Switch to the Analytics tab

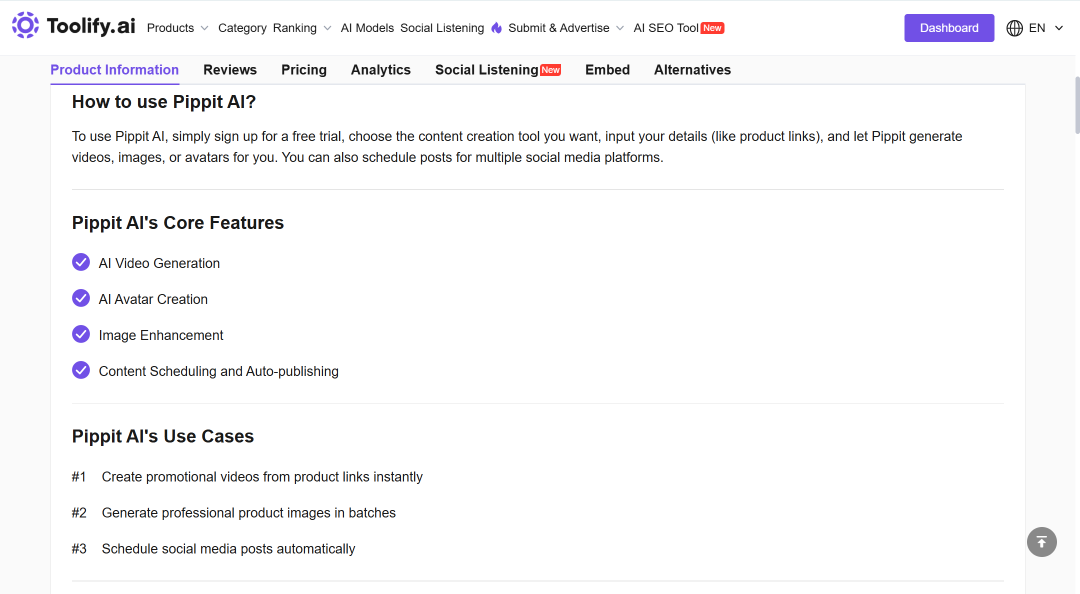coord(381,70)
